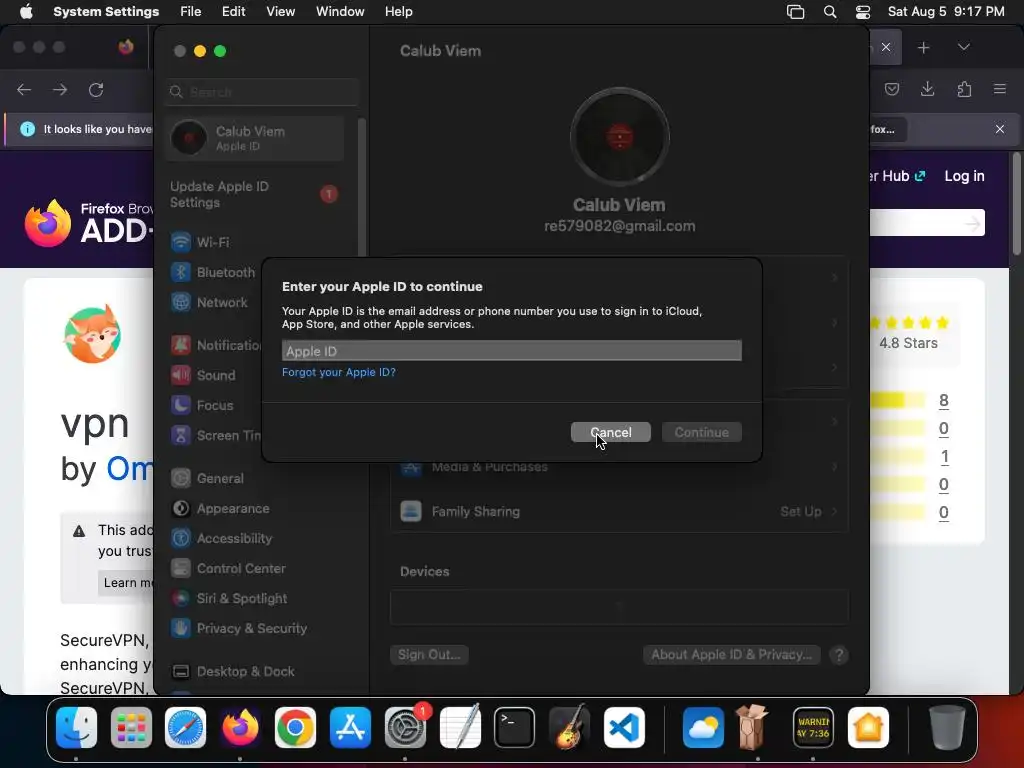Open the Help menu in menu bar
The image size is (1024, 768).
398,11
